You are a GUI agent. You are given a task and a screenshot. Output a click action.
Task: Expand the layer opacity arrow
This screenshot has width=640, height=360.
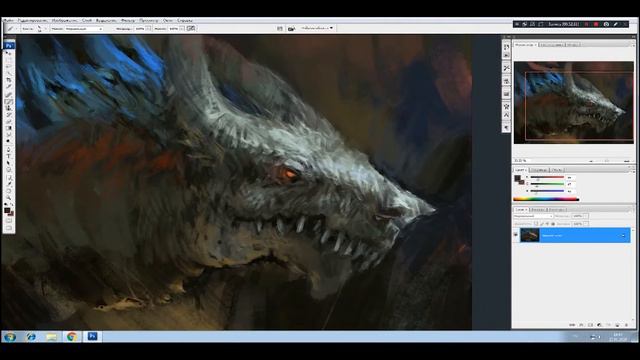tap(586, 216)
